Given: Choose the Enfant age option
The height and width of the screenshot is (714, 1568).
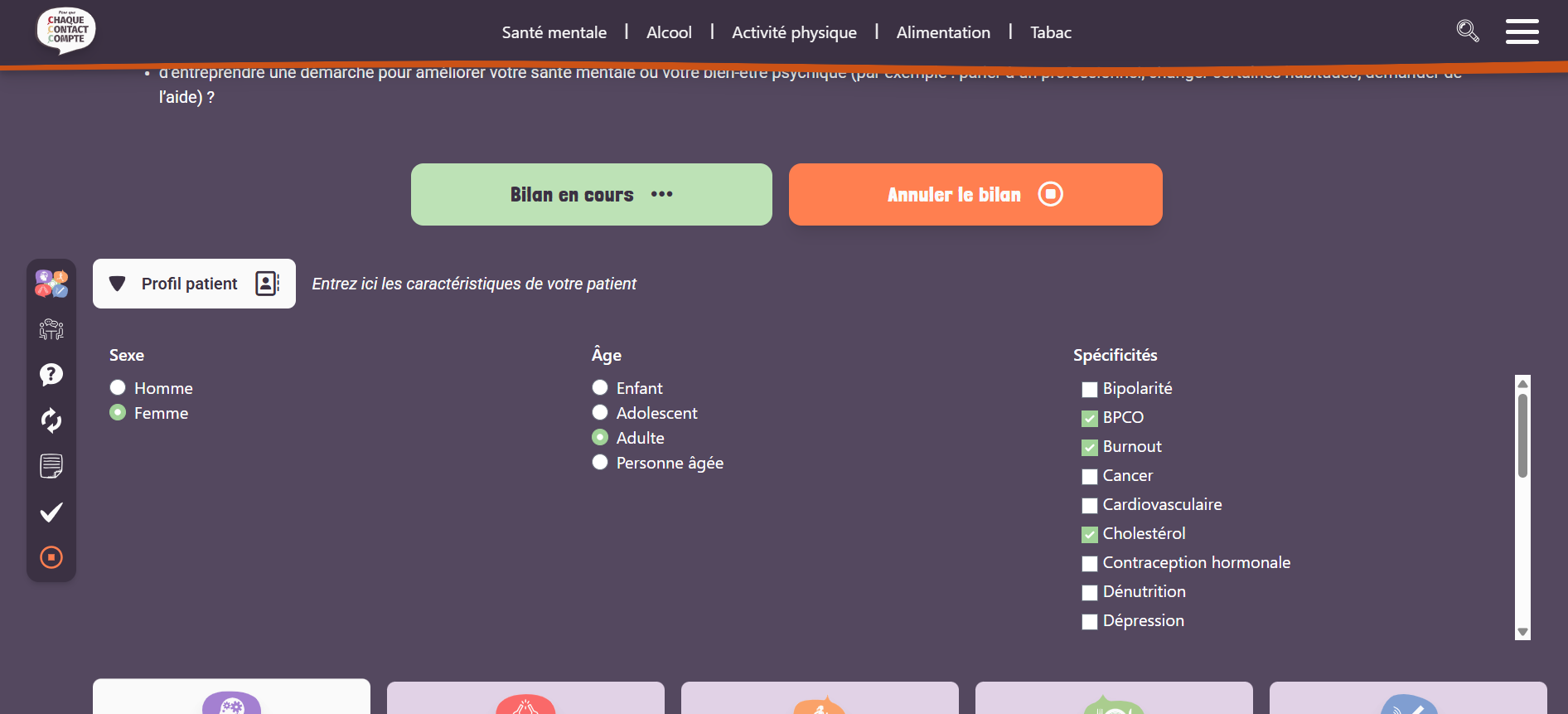Looking at the screenshot, I should click(600, 387).
